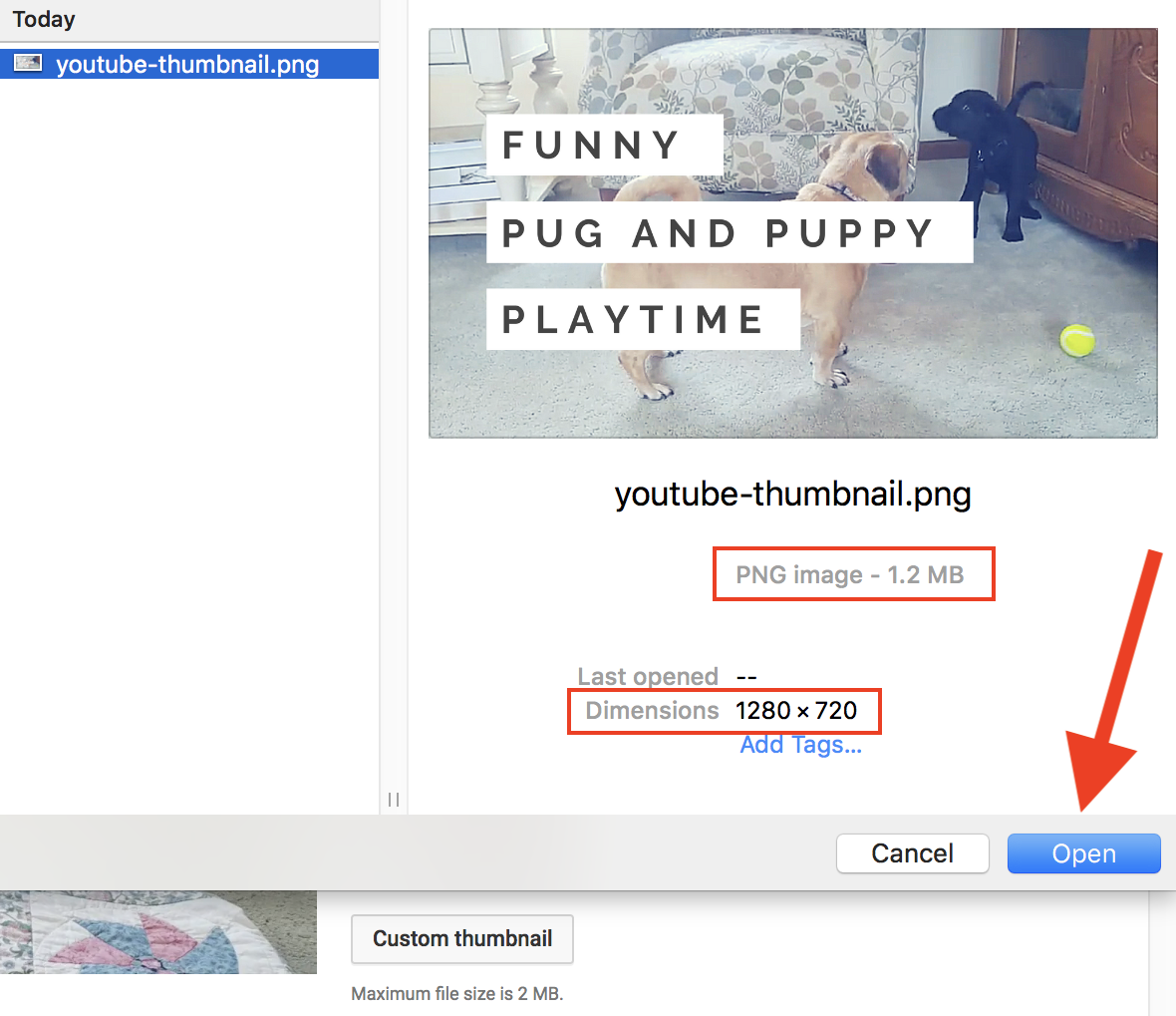This screenshot has height=1016, width=1176.
Task: Click the Maximum file size 2 MB text
Action: pos(457,993)
